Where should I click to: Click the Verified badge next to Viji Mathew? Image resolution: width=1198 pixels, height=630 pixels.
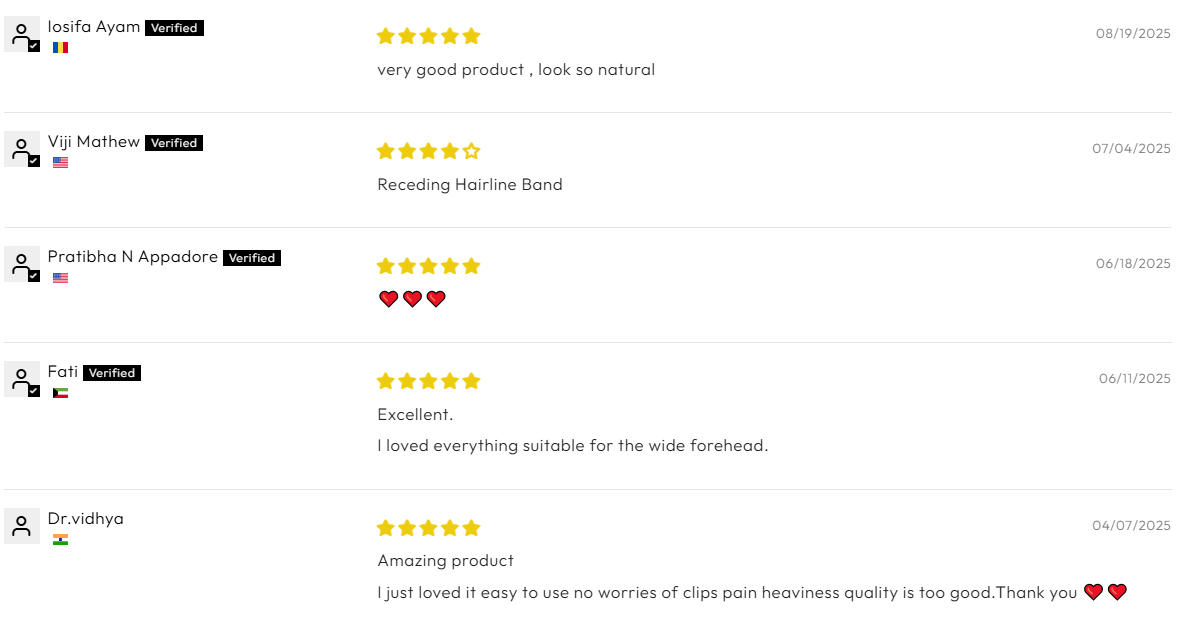[174, 143]
